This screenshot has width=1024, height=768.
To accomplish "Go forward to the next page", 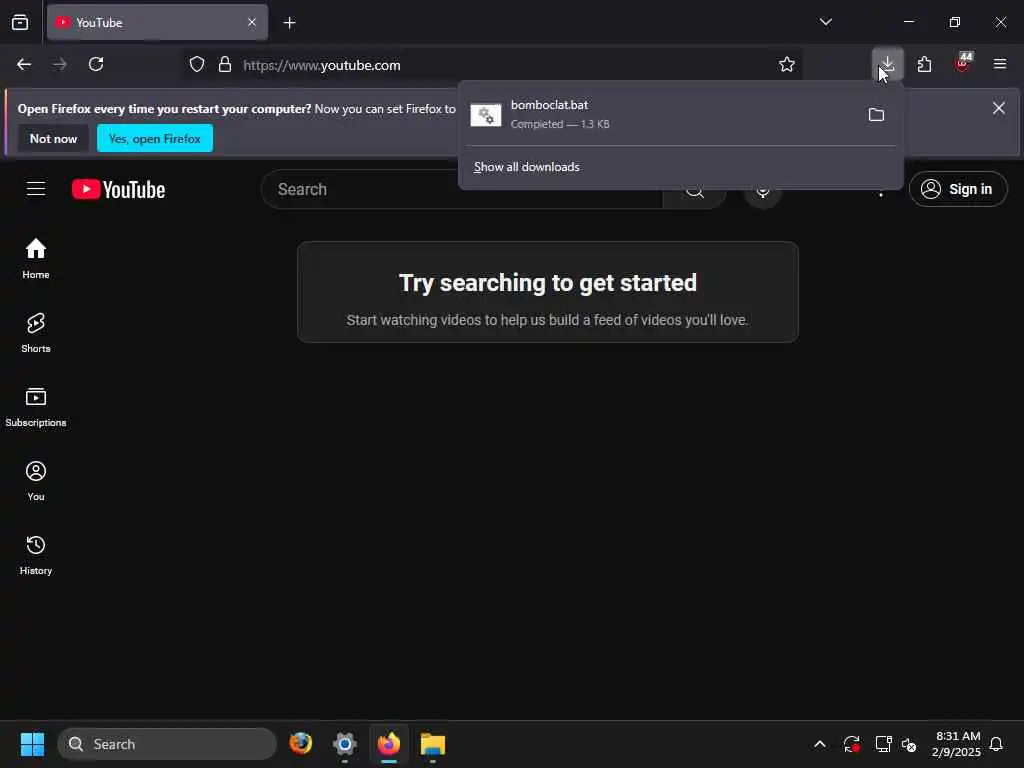I will [60, 64].
